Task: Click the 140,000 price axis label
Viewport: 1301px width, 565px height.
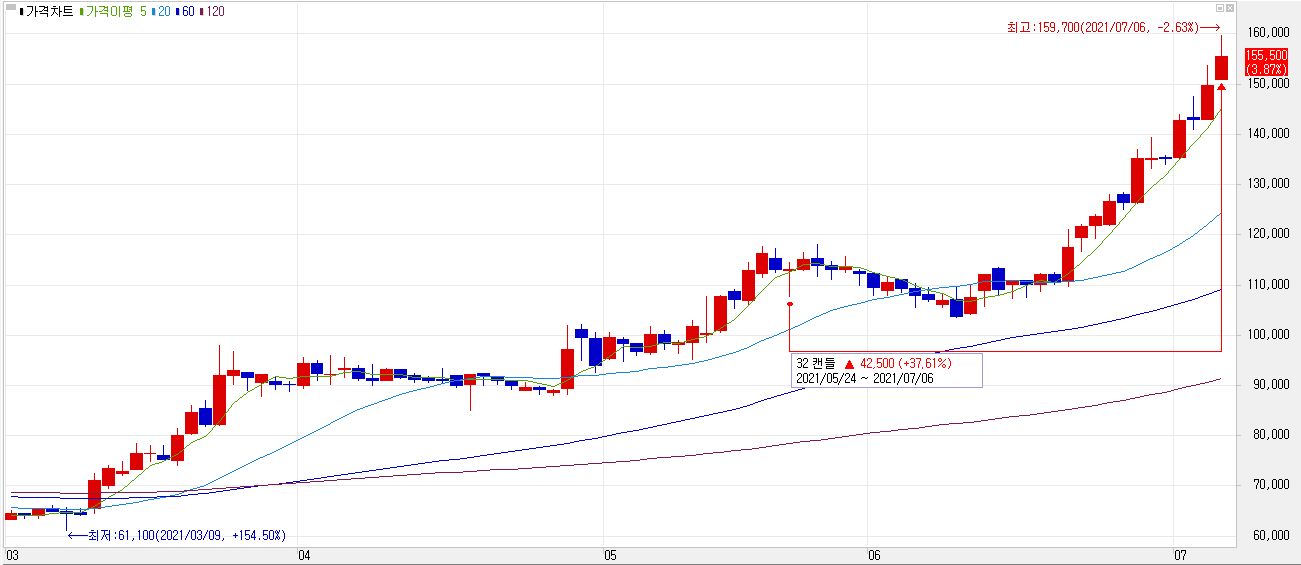Action: pos(1268,134)
